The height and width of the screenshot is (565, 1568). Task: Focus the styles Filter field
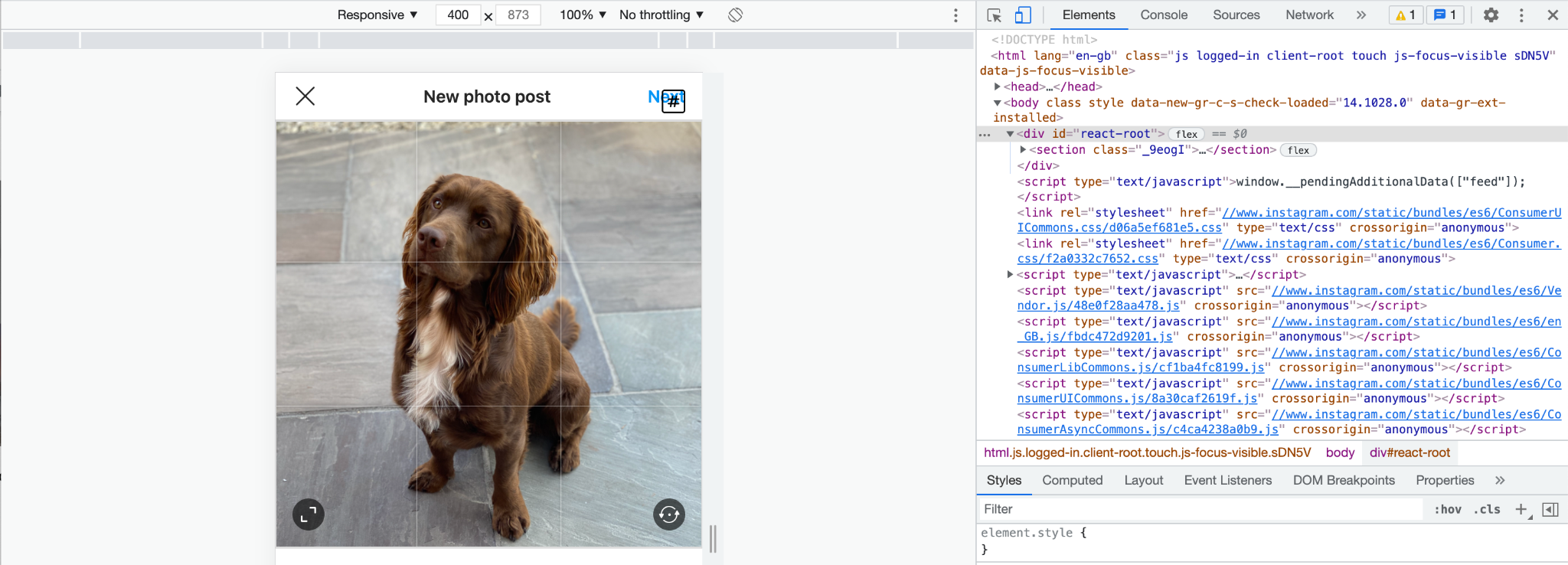(1200, 509)
